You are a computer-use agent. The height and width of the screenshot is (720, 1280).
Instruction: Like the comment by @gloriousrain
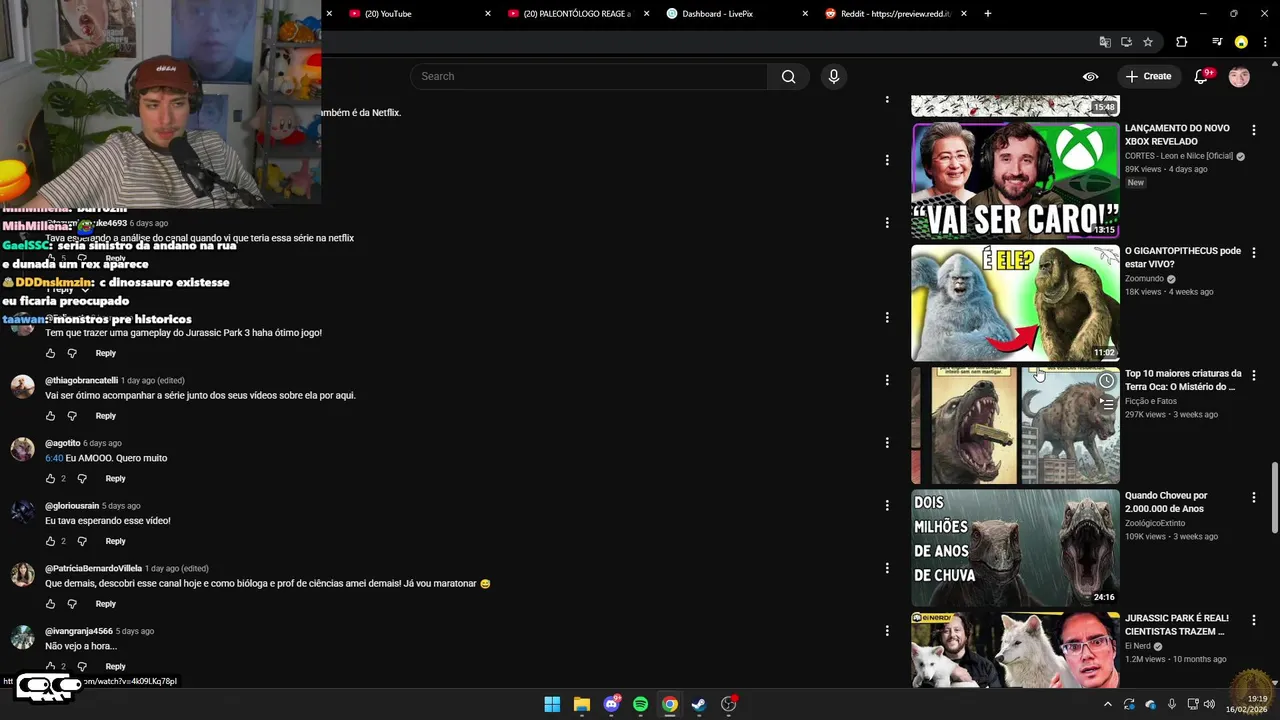coord(51,541)
